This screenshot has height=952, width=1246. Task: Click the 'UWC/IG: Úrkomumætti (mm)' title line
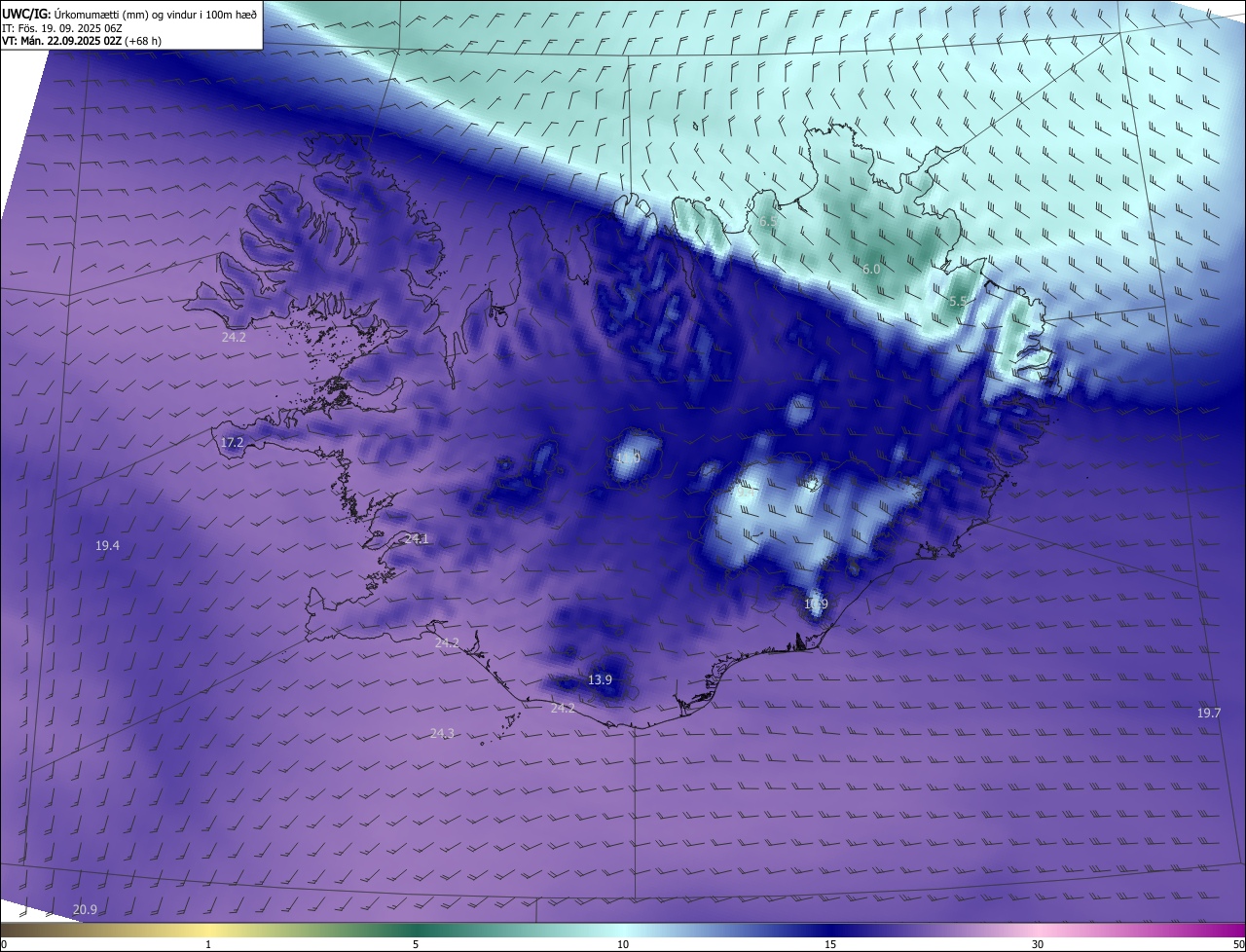coord(129,14)
